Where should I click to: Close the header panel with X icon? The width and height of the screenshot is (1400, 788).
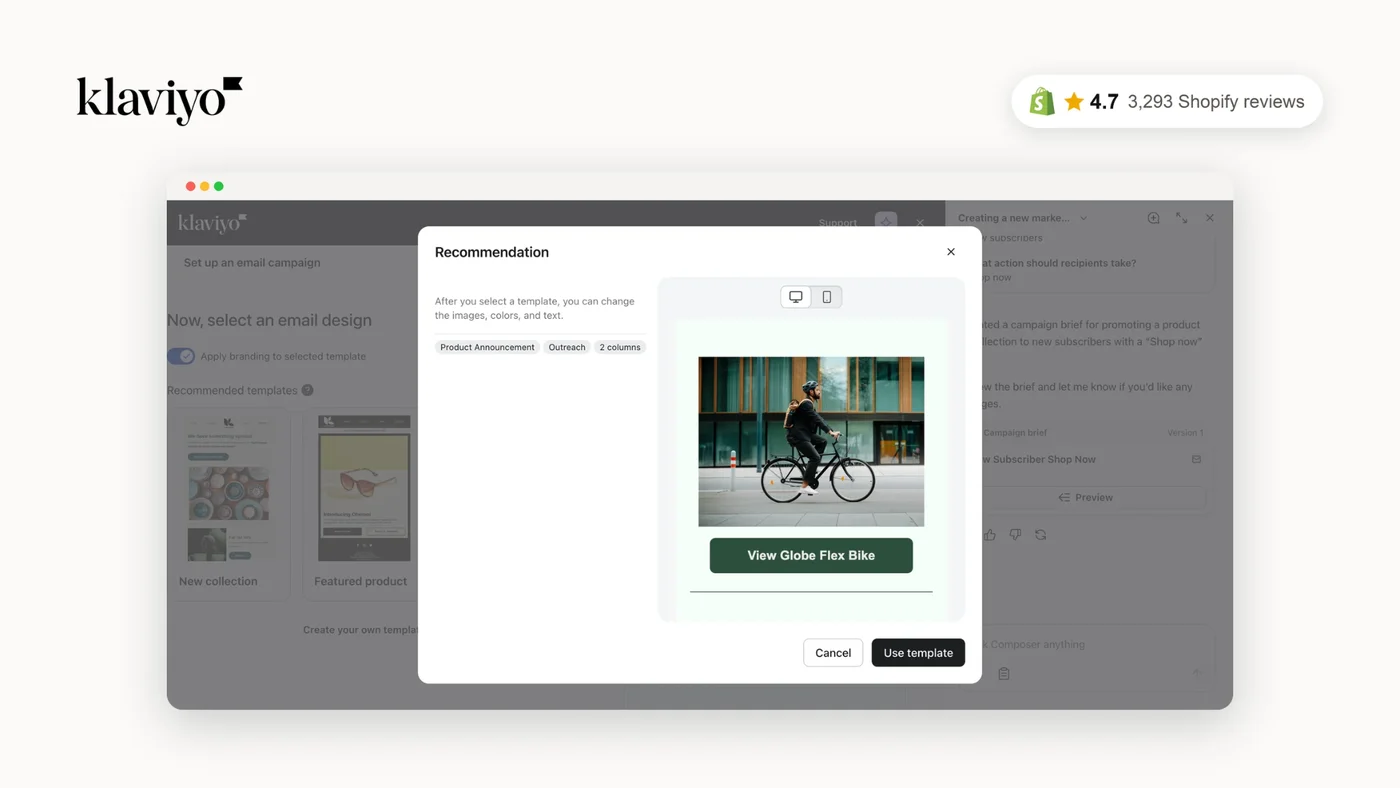point(920,223)
